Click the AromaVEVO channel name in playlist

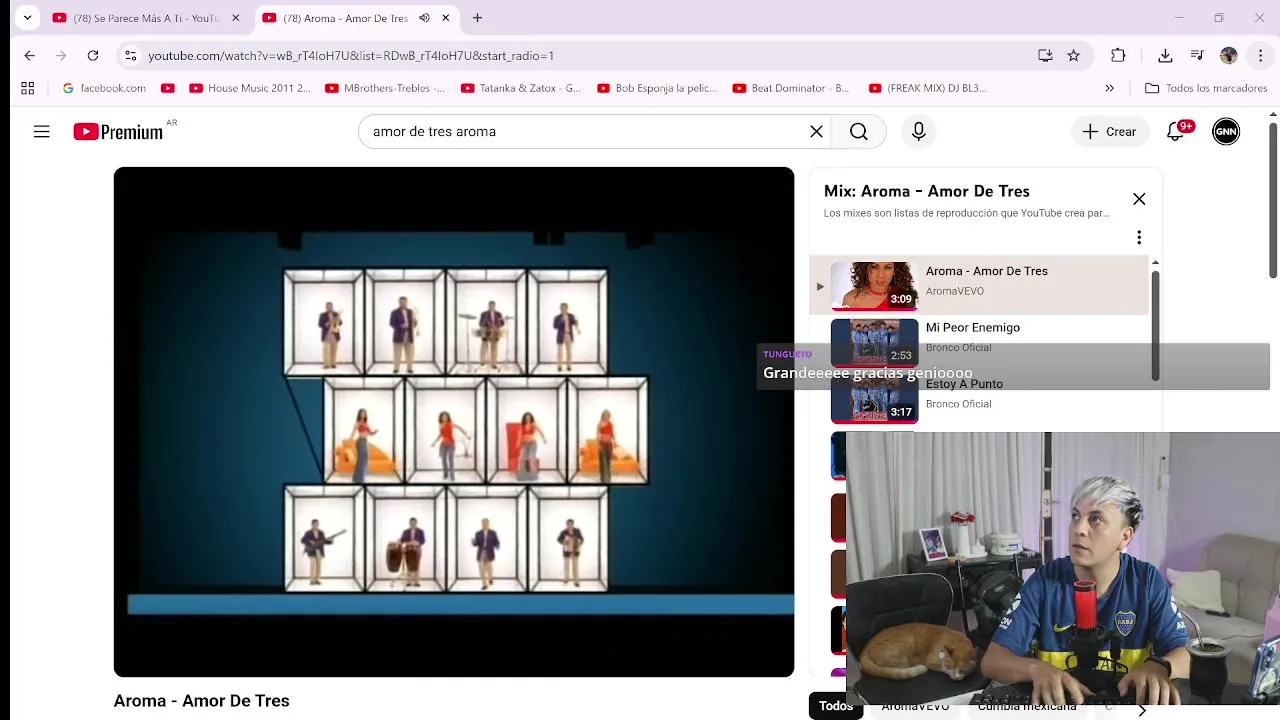pos(955,291)
